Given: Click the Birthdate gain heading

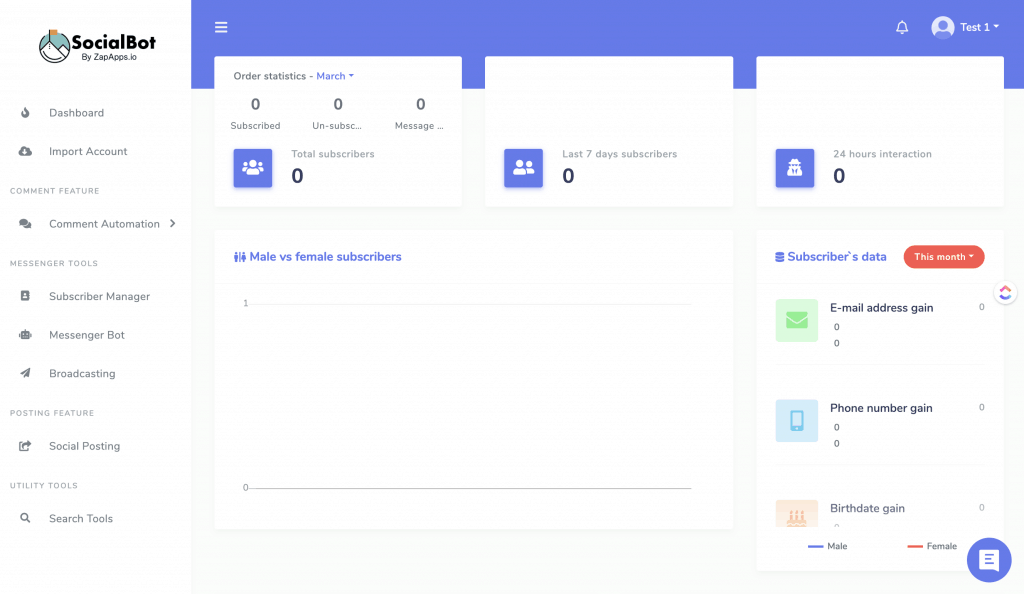Looking at the screenshot, I should pyautogui.click(x=867, y=508).
